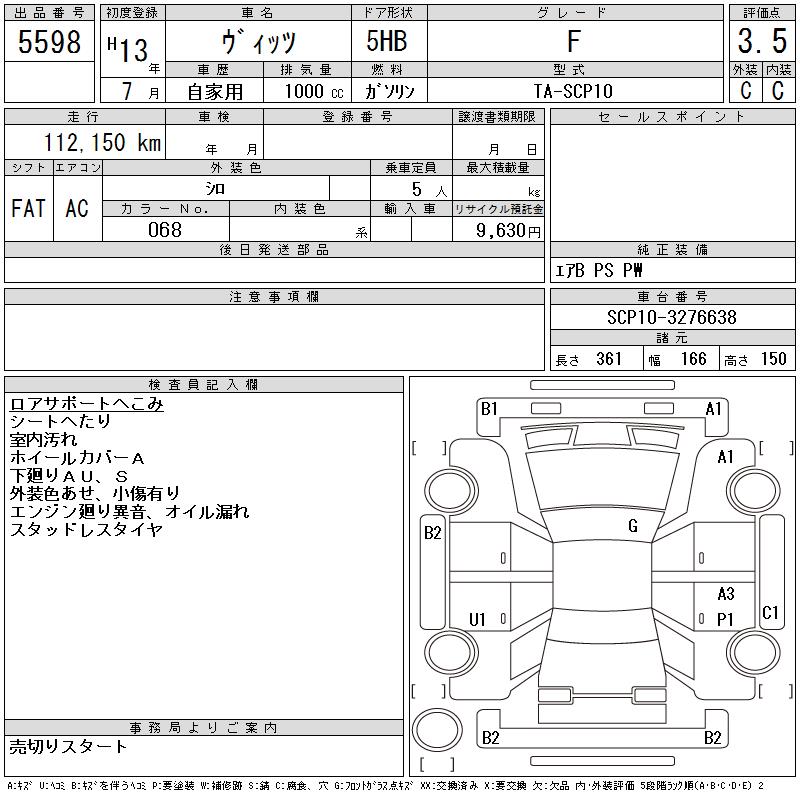Click the length value 361
Screen dimensions: 800x800
tap(609, 359)
